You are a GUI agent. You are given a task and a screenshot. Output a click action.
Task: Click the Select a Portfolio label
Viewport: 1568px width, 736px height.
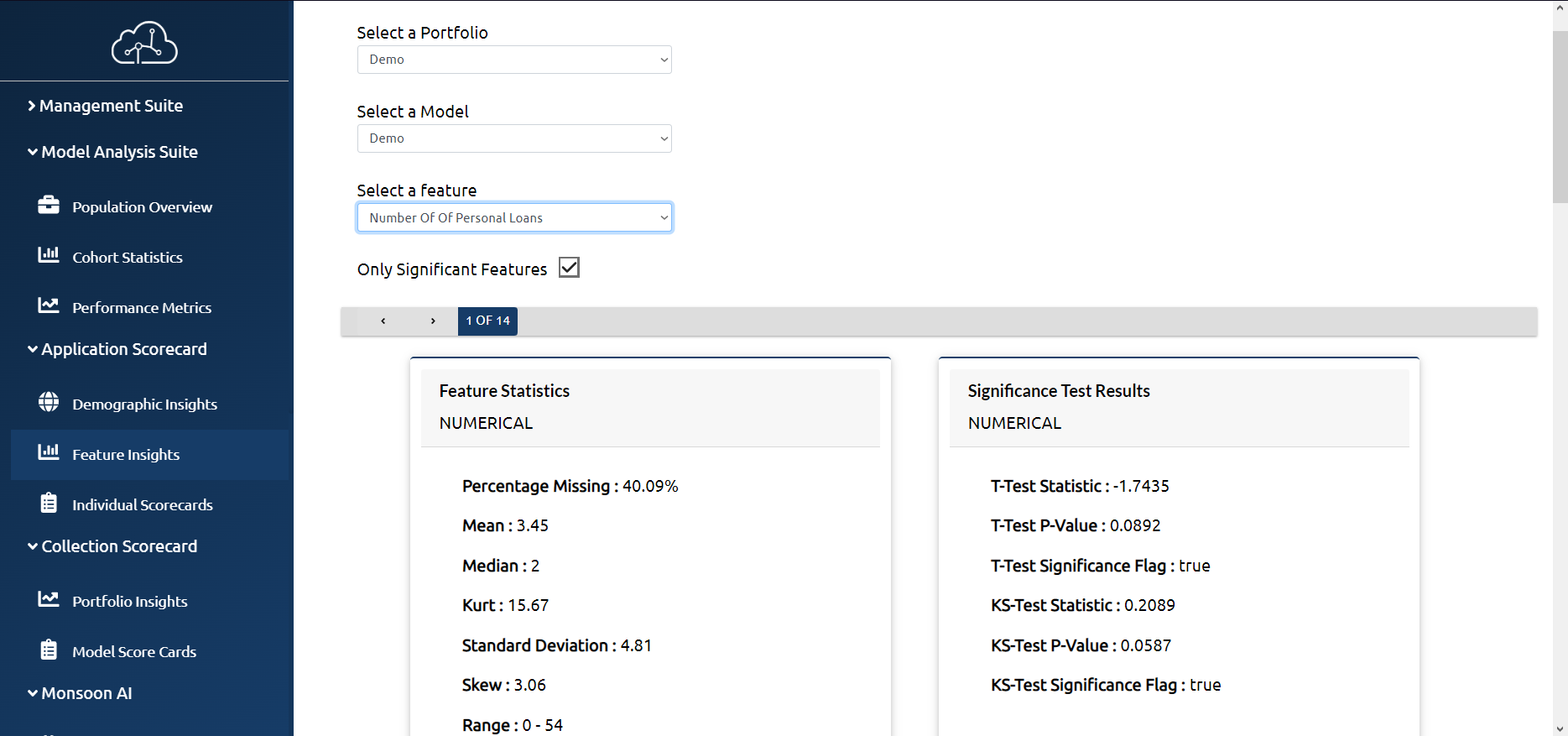click(422, 33)
